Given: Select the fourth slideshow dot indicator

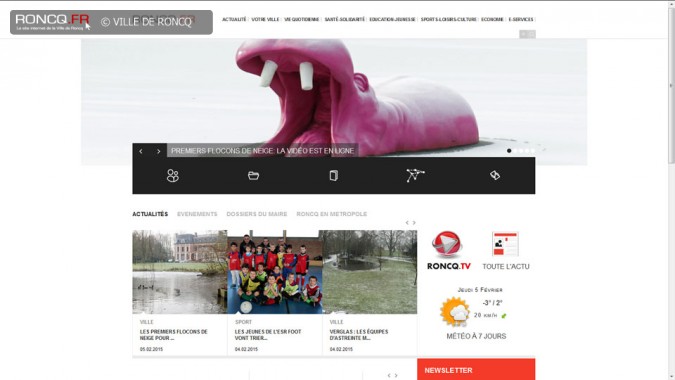Looking at the screenshot, I should (x=527, y=151).
